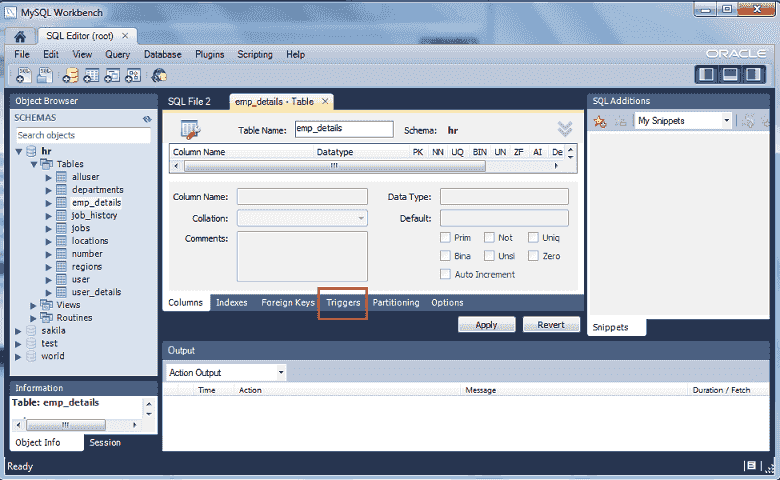
Task: Check the Prim (primary key) checkbox
Action: pos(445,237)
